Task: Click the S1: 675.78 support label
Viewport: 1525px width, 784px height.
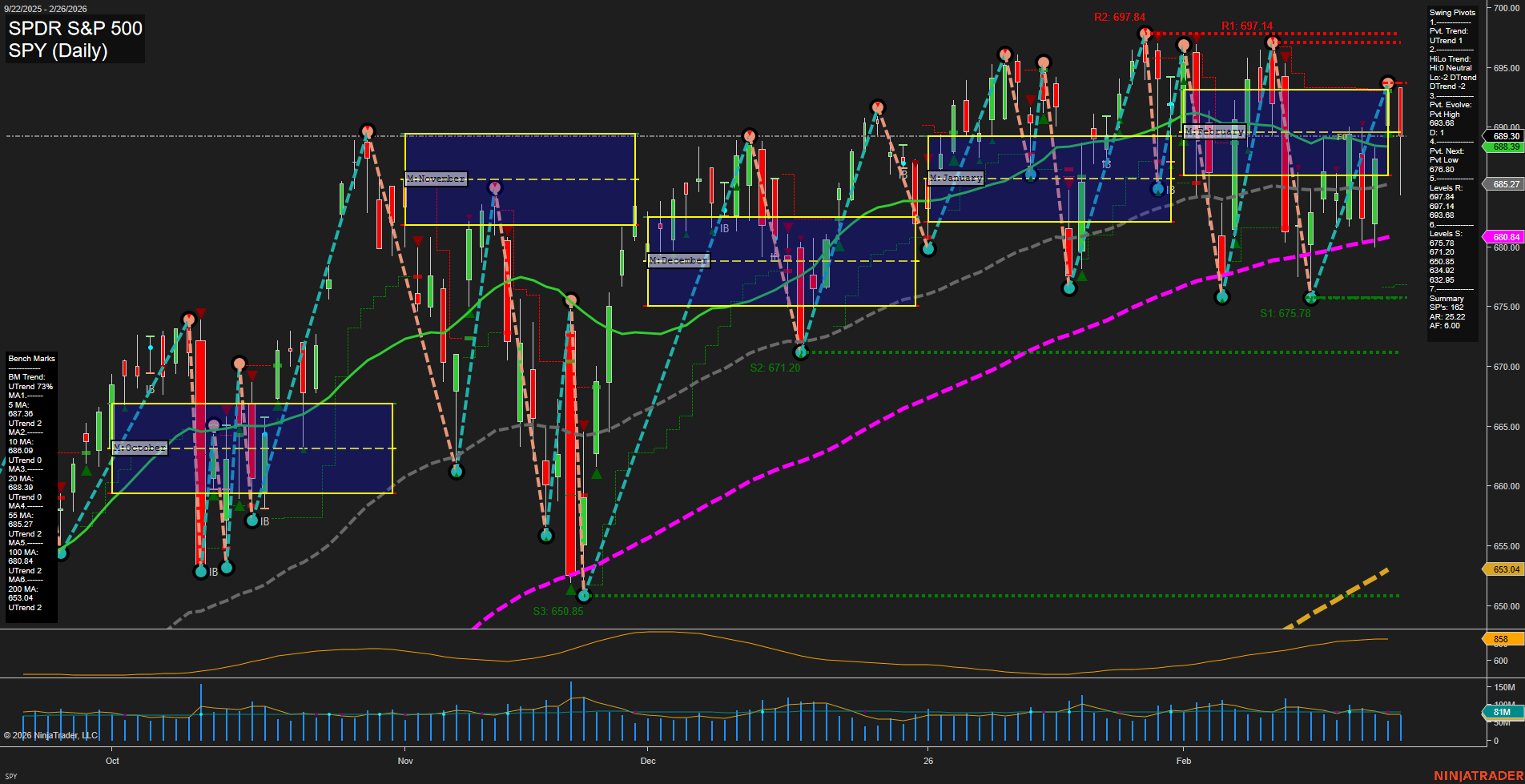Action: click(x=1285, y=313)
